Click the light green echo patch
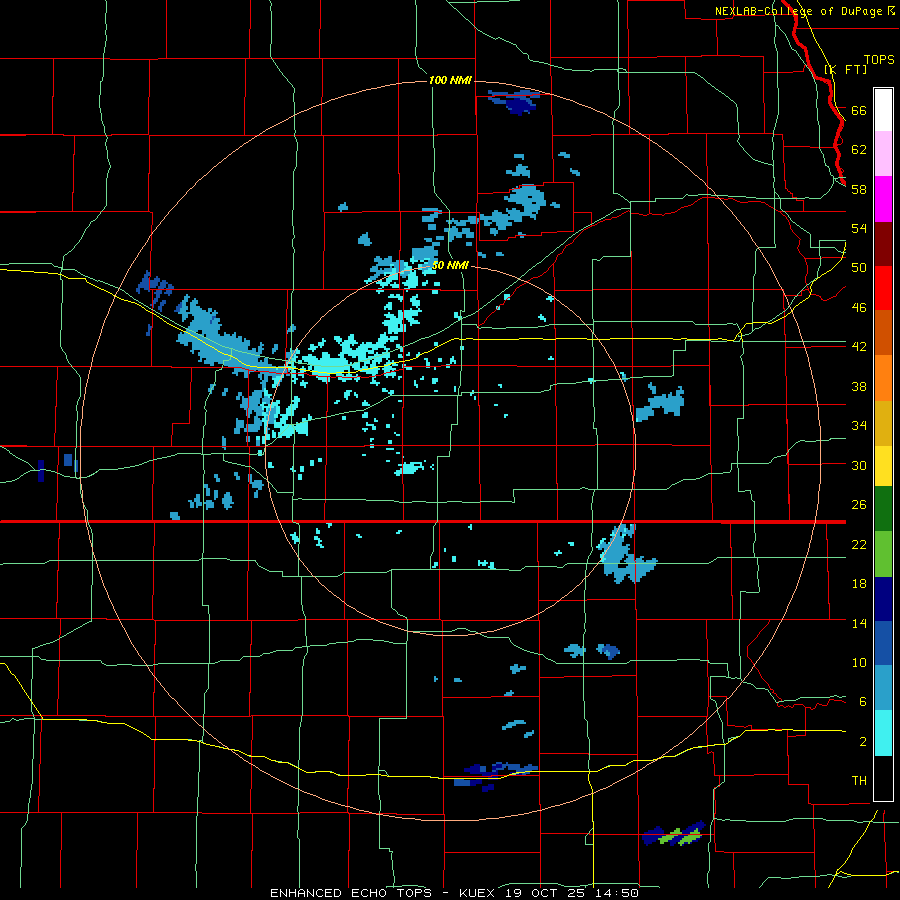 [679, 836]
